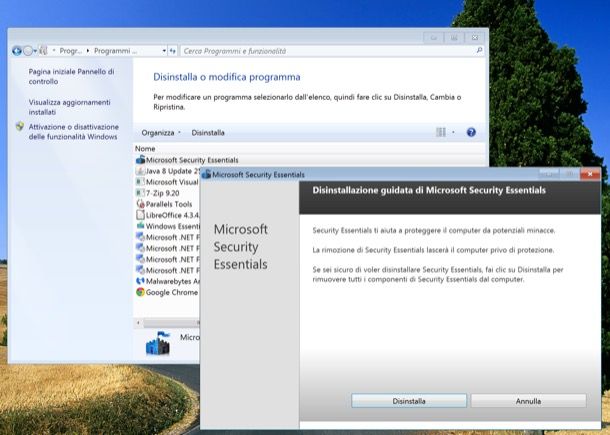Close the Programs and Features window
The width and height of the screenshot is (610, 435).
click(x=475, y=38)
